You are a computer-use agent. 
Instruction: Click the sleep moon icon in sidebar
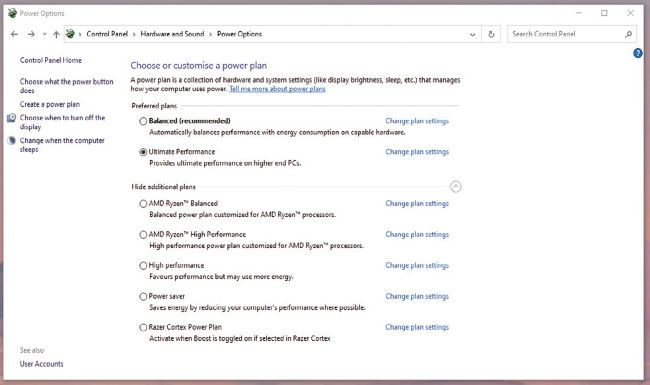pos(12,140)
